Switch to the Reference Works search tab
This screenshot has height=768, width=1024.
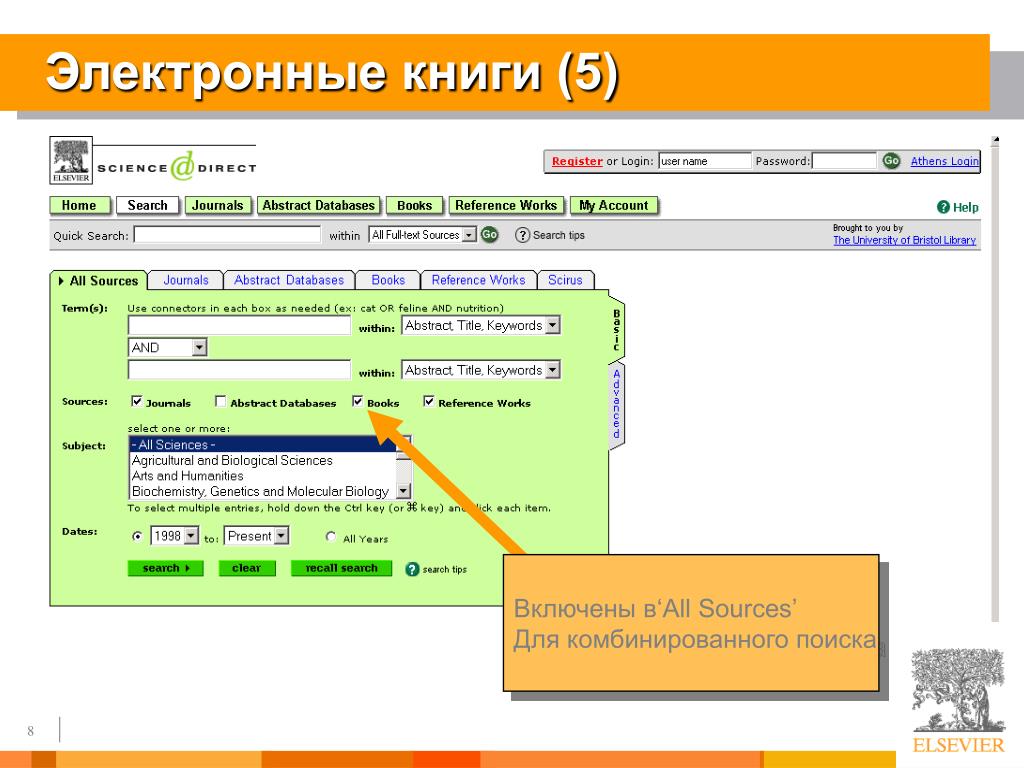[478, 280]
